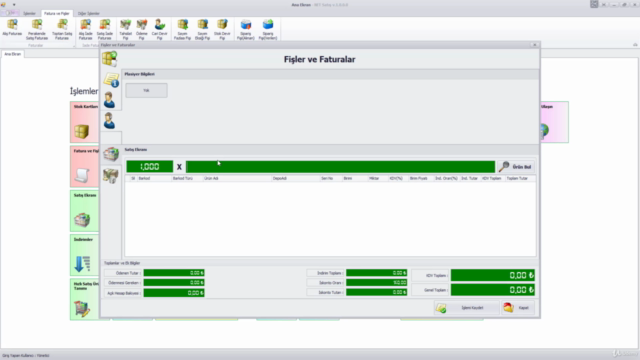Switch to the Diğer İşlemler ribbon tab
The height and width of the screenshot is (360, 640).
tap(89, 13)
